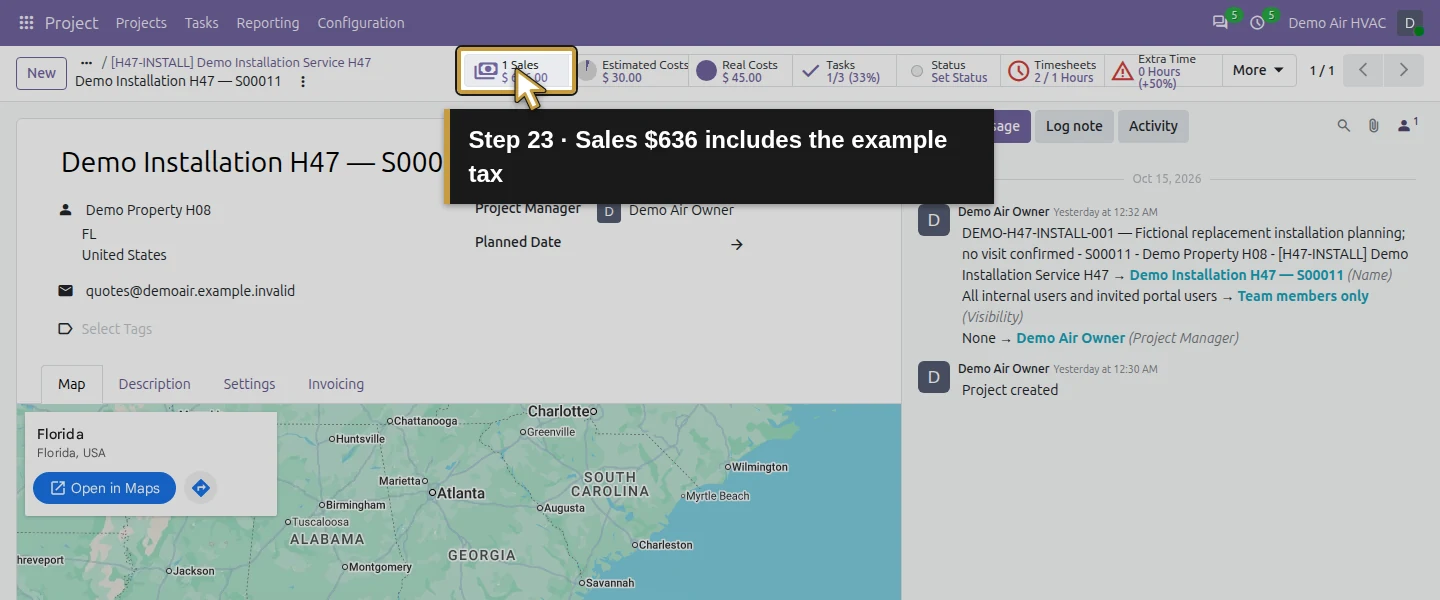Click the Project app title
1440x600 pixels.
(72, 22)
